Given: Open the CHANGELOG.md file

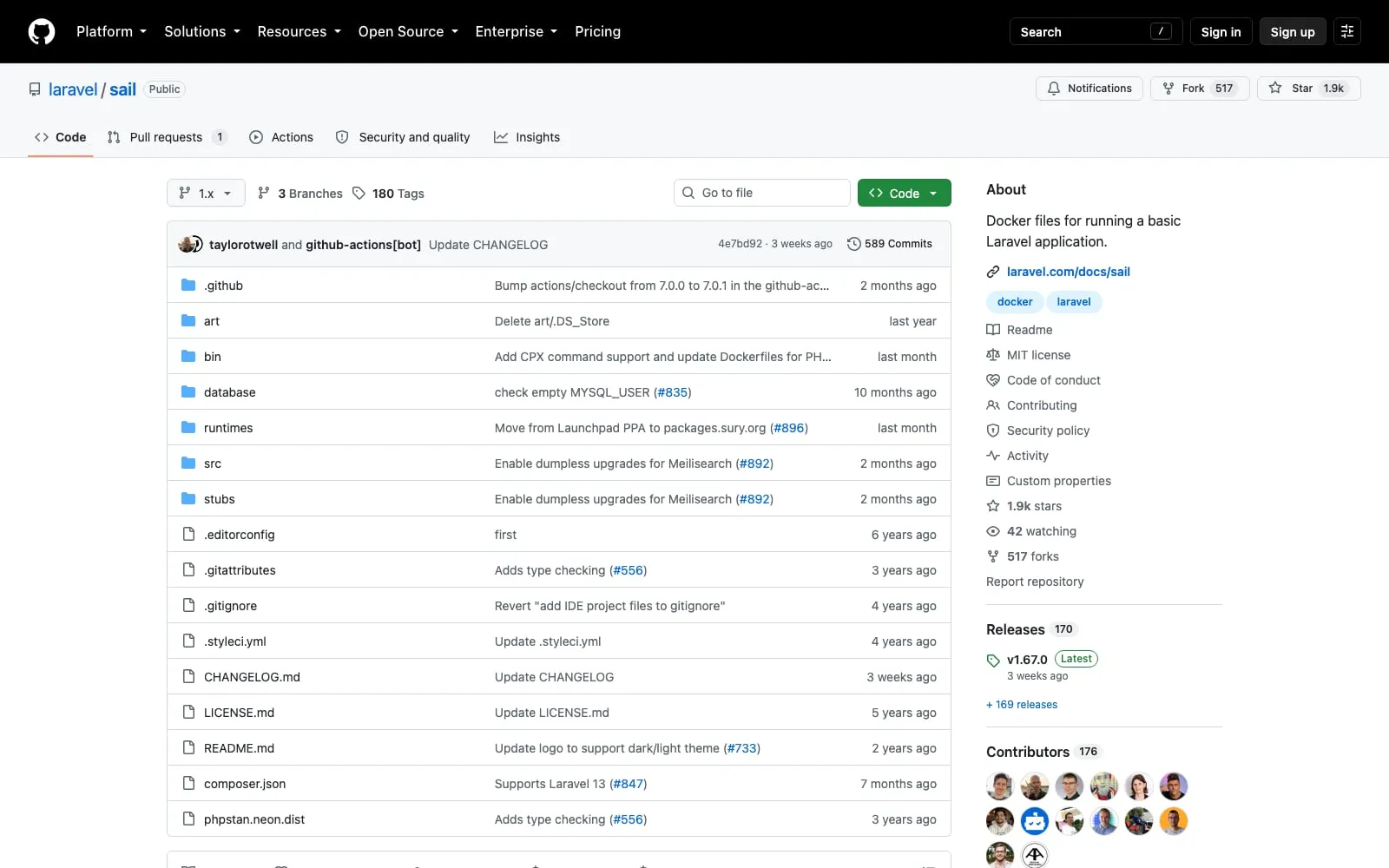Looking at the screenshot, I should click(252, 676).
